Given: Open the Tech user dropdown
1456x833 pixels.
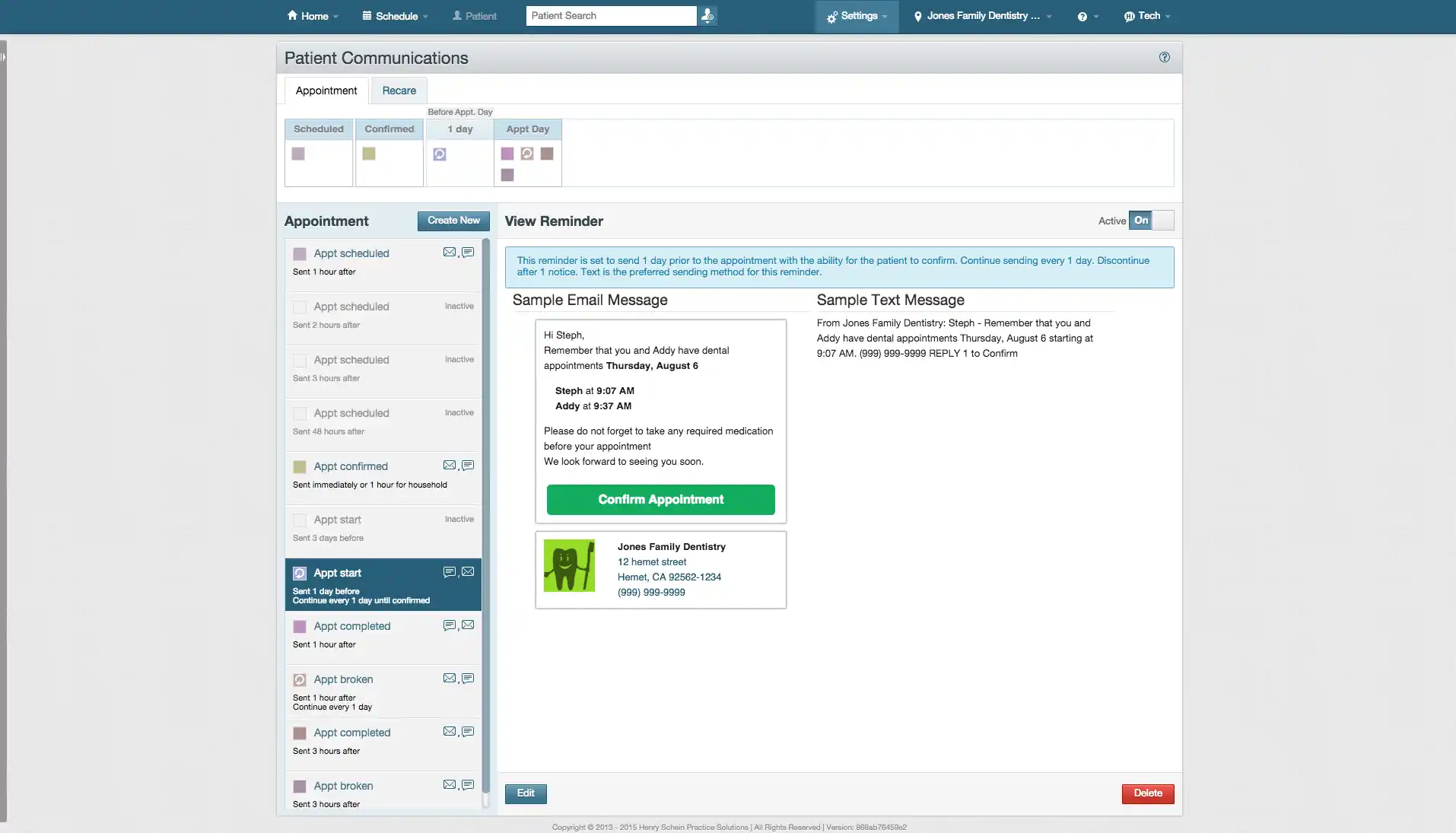Looking at the screenshot, I should click(x=1147, y=16).
